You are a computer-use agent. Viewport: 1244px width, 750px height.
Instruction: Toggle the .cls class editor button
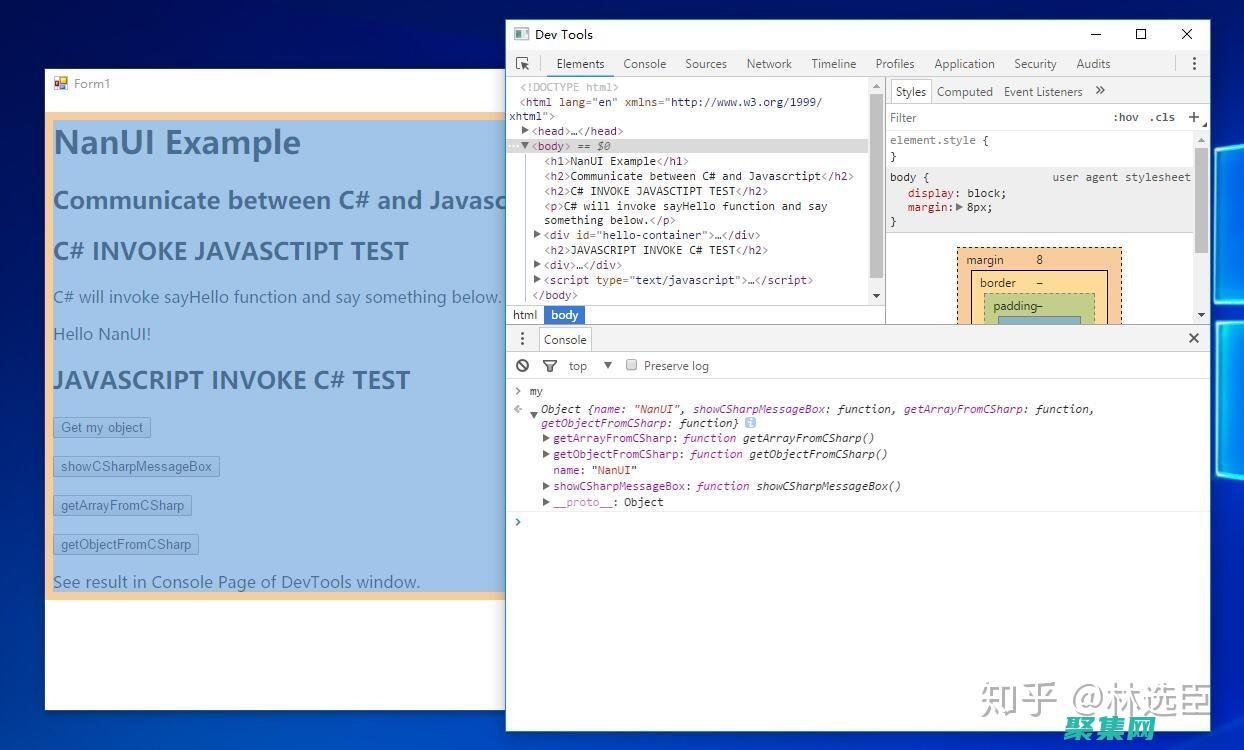(x=1162, y=117)
